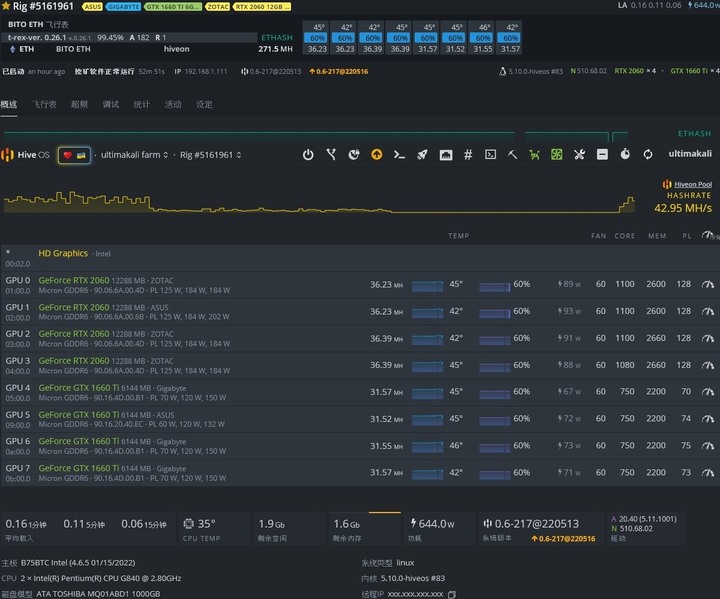
Task: Click GPU 0 temperature bar
Action: click(x=428, y=285)
